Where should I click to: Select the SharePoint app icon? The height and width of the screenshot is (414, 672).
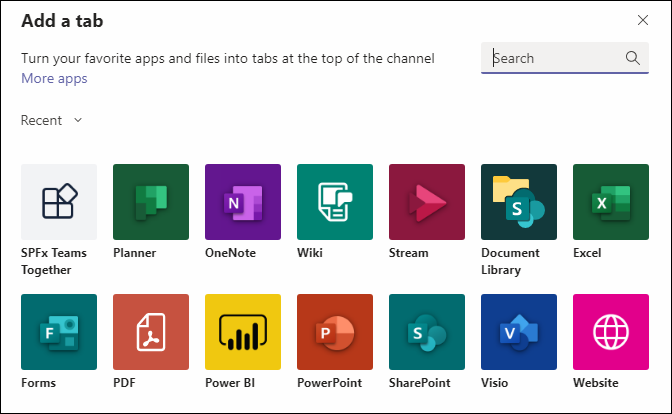(x=427, y=332)
